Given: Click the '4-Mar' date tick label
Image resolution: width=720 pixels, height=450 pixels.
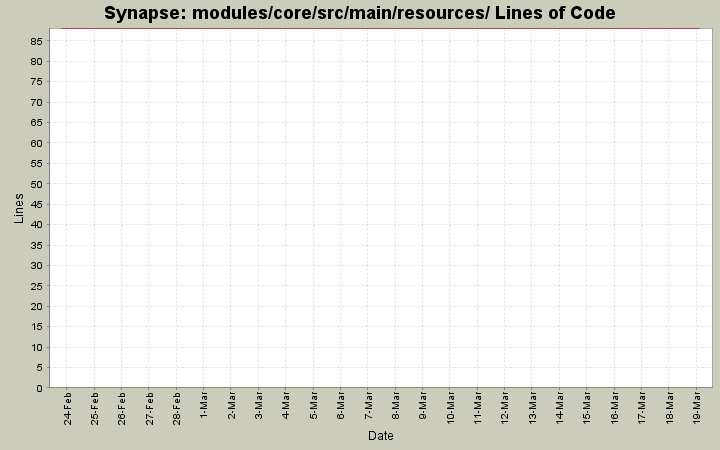Looking at the screenshot, I should [x=286, y=405].
